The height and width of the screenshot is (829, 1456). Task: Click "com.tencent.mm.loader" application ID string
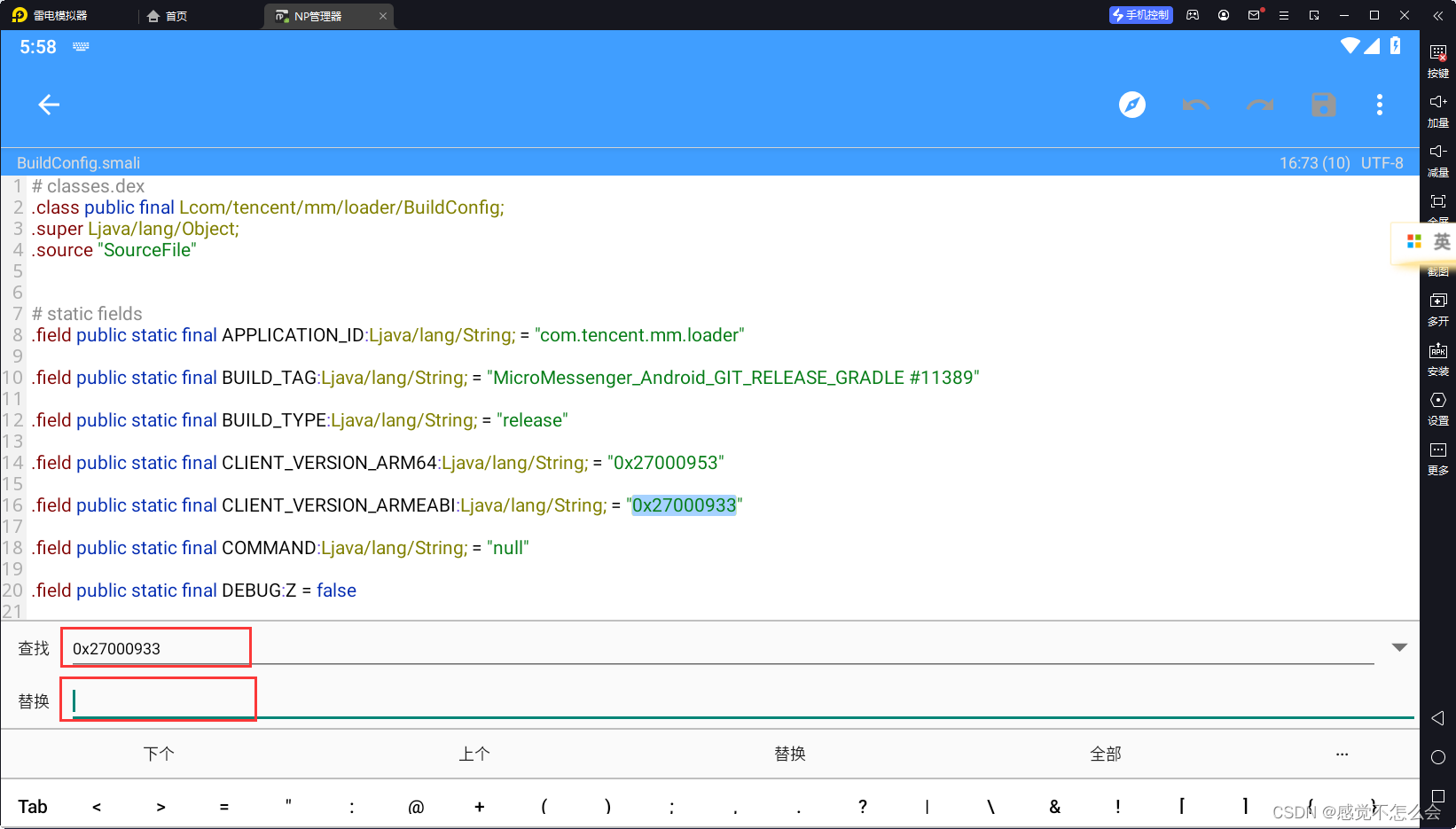639,335
